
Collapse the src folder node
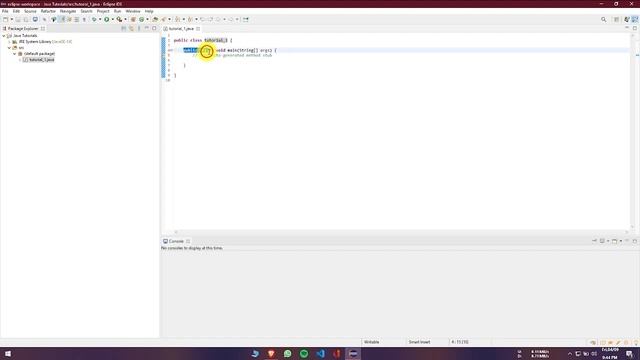[x=9, y=48]
